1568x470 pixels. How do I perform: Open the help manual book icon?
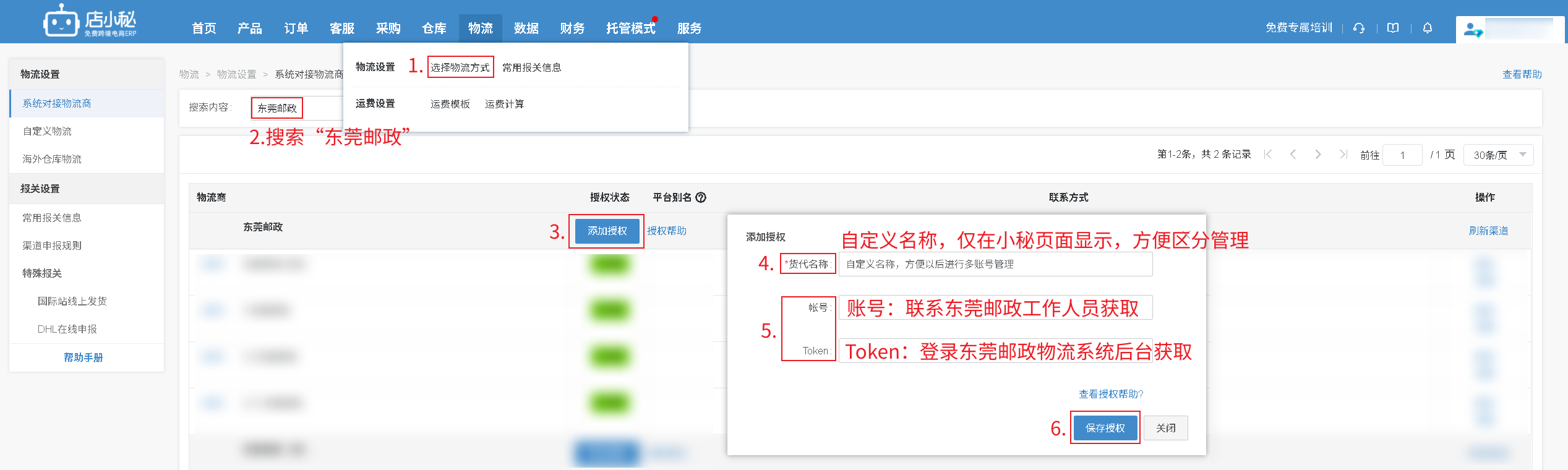tap(1393, 28)
